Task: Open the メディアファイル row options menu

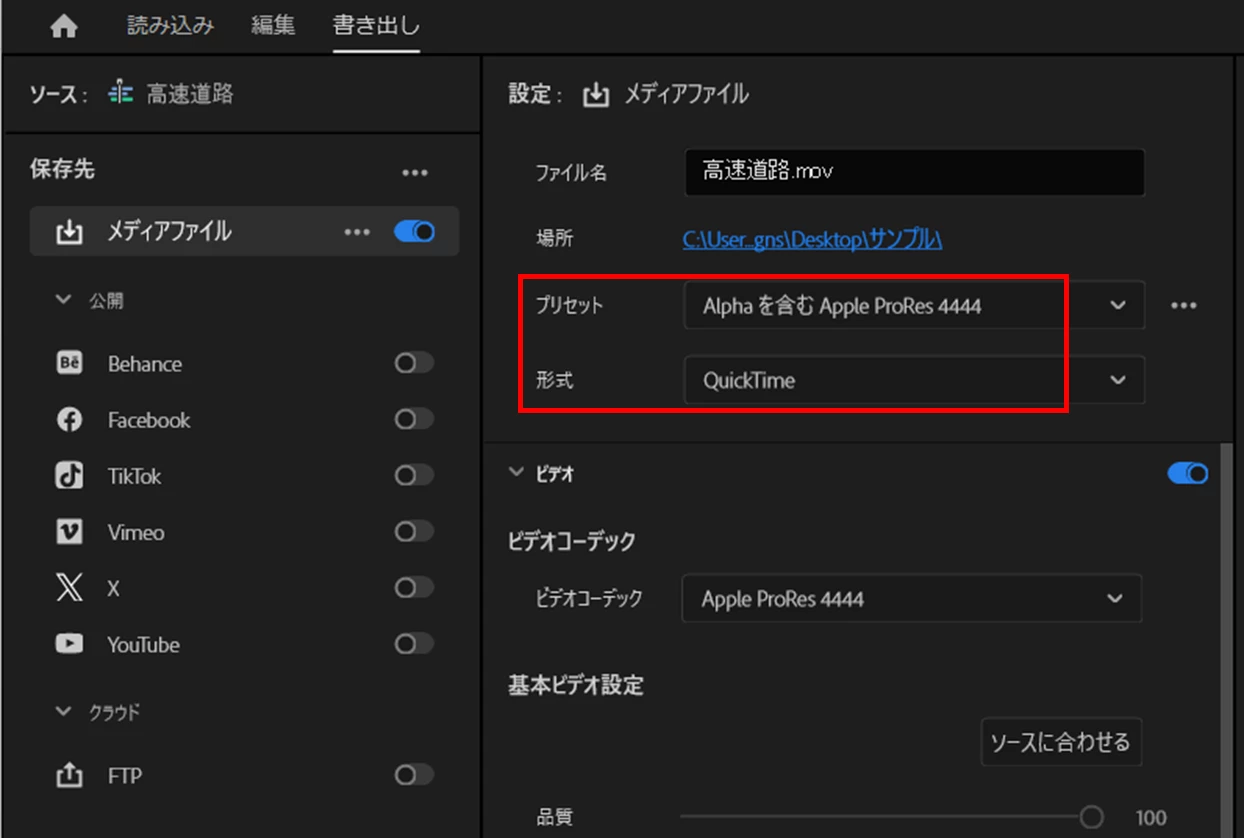Action: [357, 232]
